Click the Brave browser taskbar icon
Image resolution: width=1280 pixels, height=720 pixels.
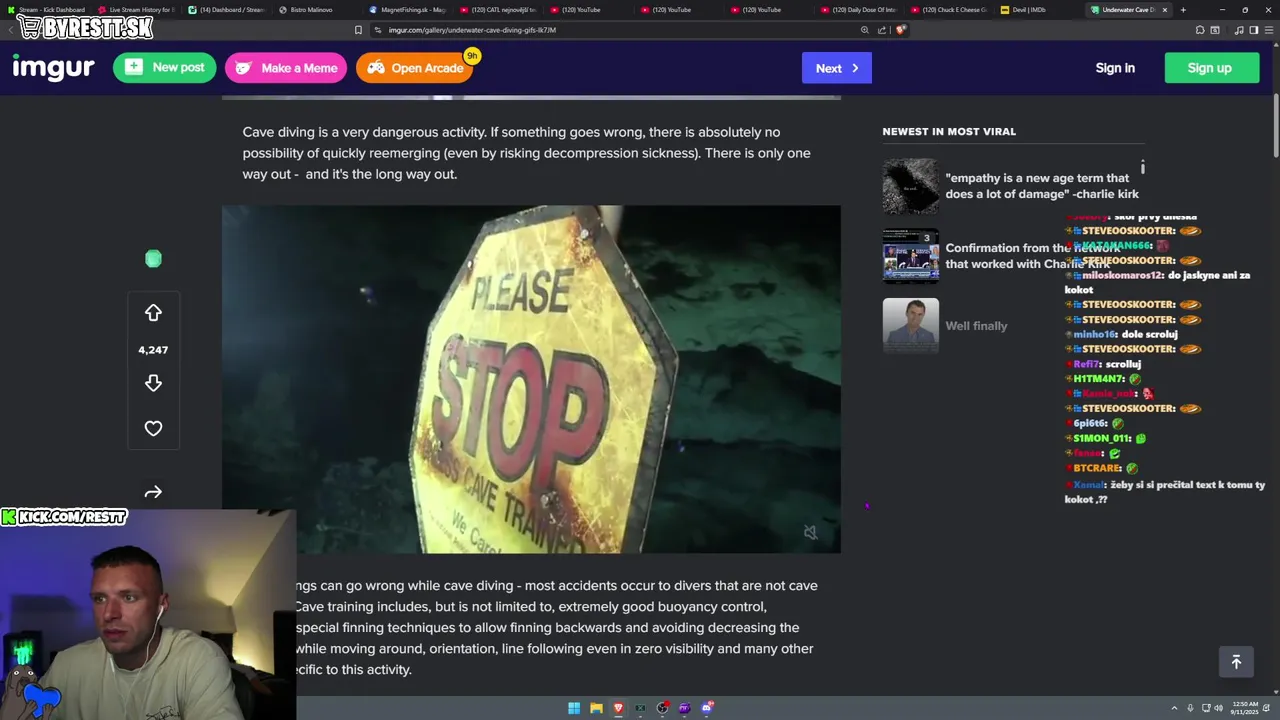coord(618,708)
